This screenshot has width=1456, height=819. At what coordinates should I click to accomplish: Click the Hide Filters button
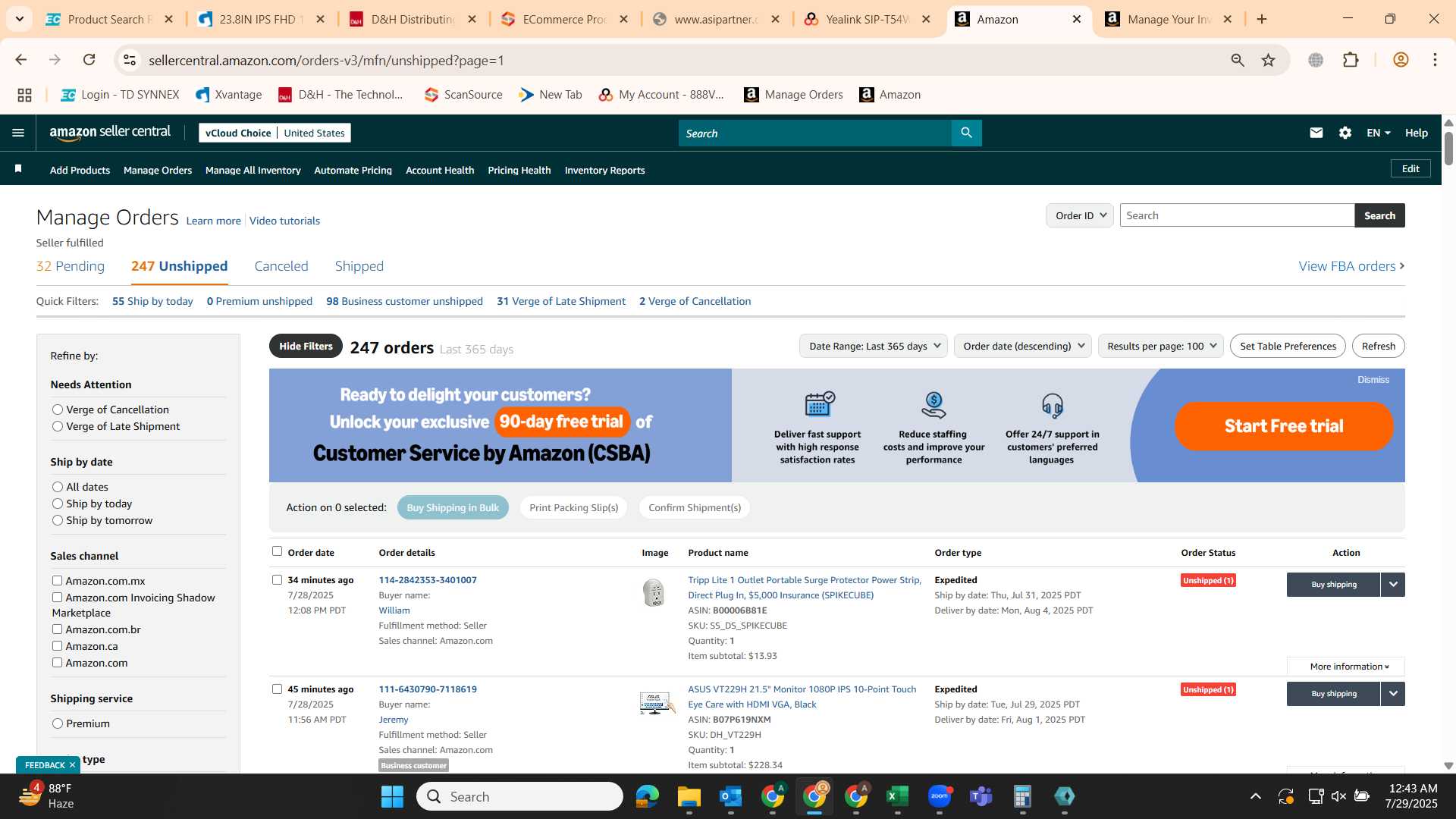pyautogui.click(x=306, y=346)
